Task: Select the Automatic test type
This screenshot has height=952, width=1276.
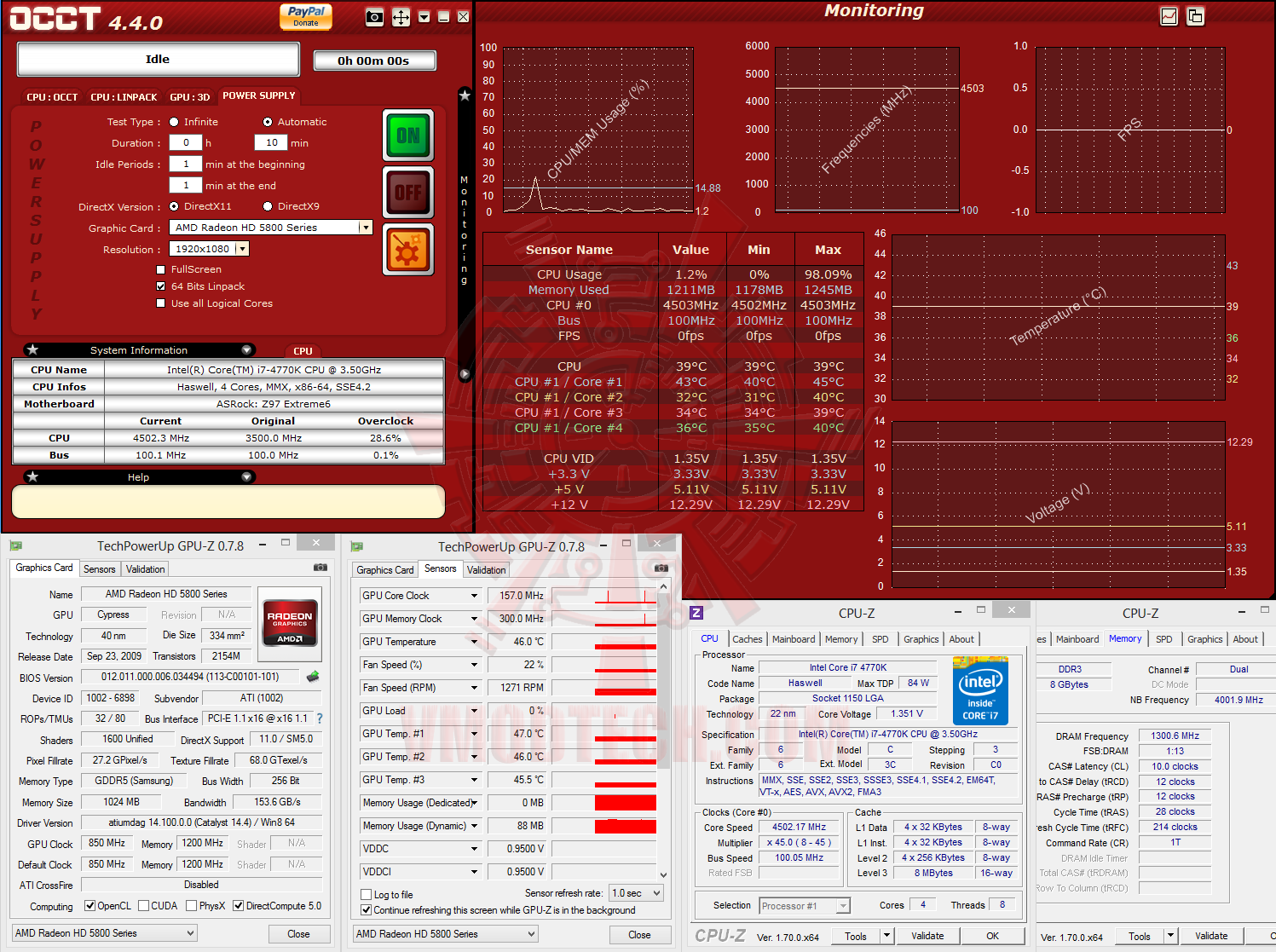Action: click(x=268, y=122)
